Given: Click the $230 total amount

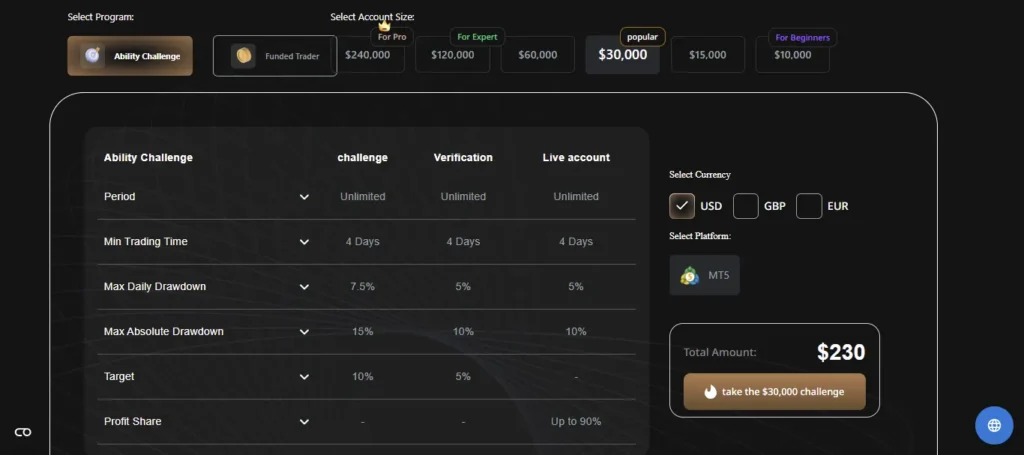Looking at the screenshot, I should click(x=841, y=353).
